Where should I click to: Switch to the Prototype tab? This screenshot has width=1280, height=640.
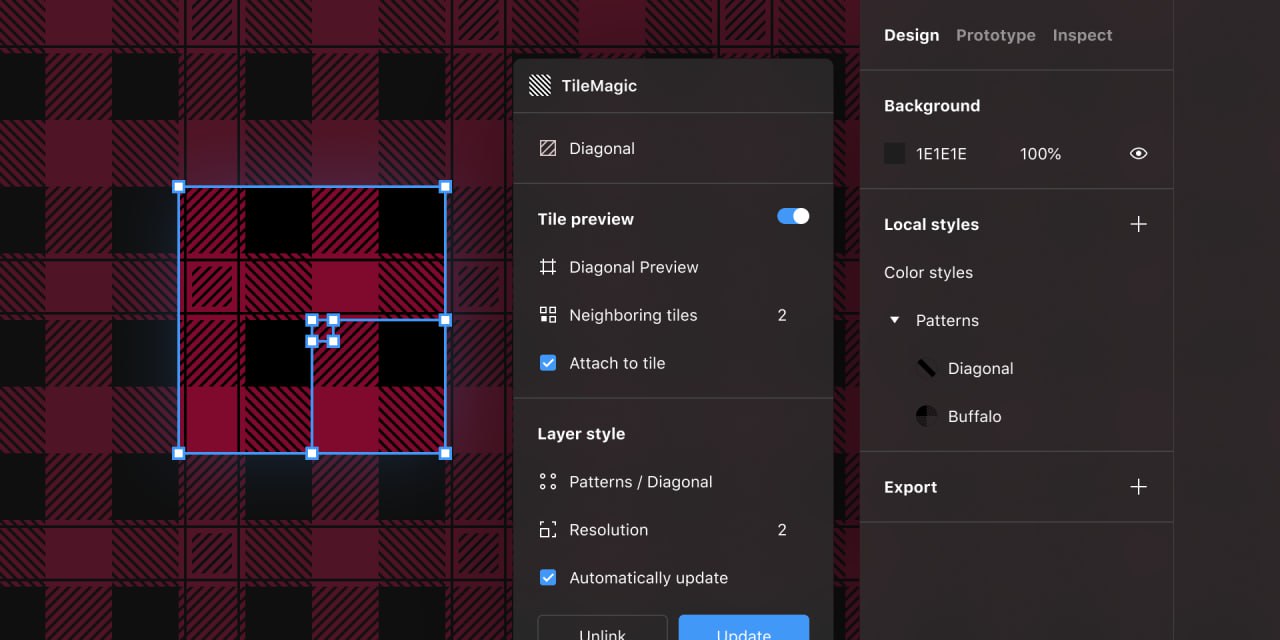coord(995,35)
